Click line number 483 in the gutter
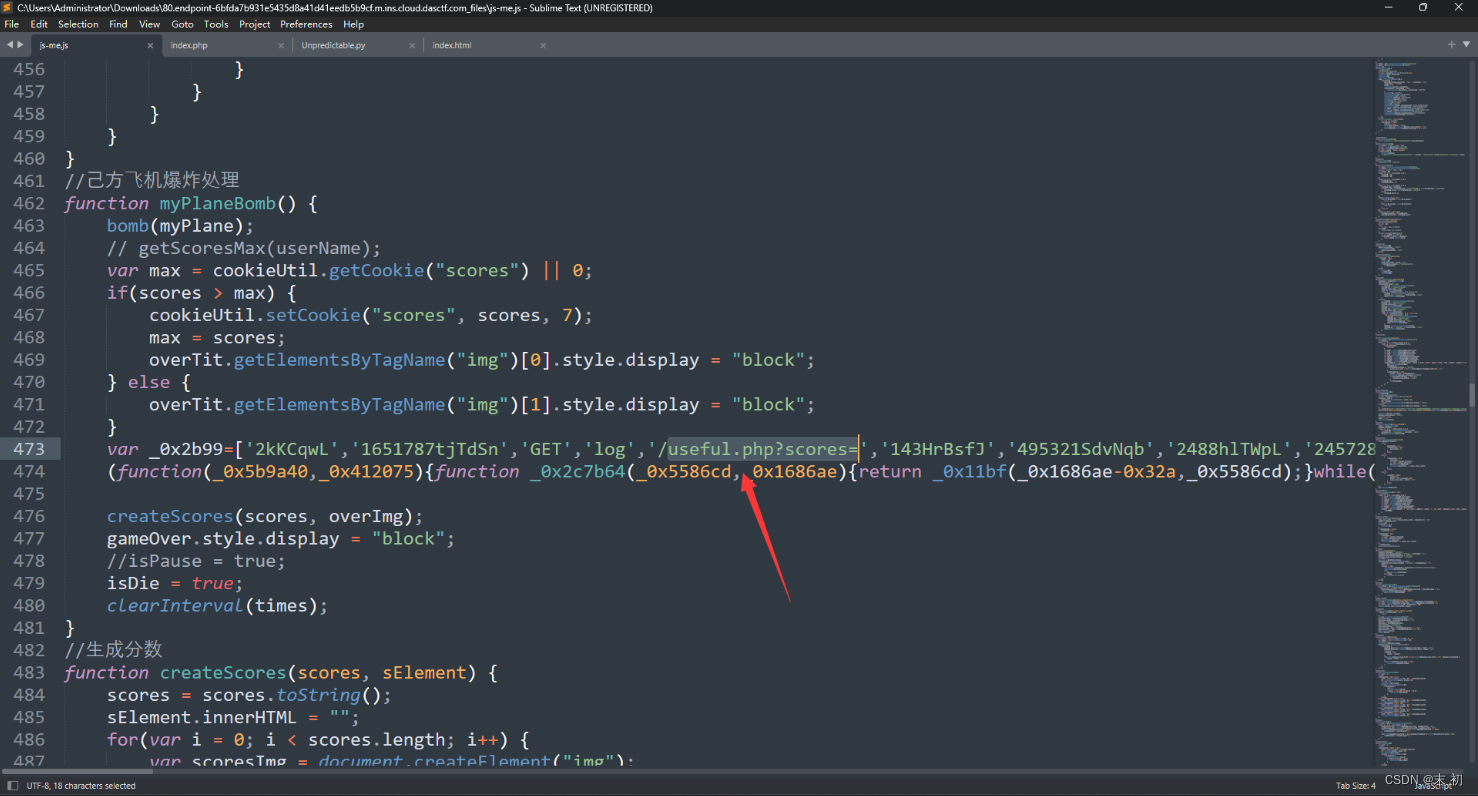This screenshot has width=1478, height=796. tap(29, 672)
